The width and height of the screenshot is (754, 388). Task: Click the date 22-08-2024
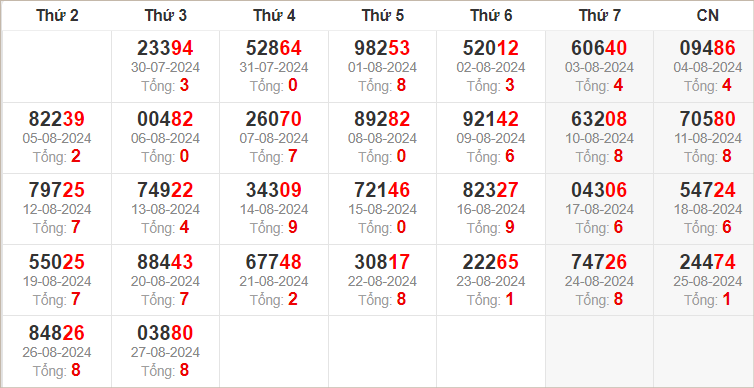click(x=382, y=281)
